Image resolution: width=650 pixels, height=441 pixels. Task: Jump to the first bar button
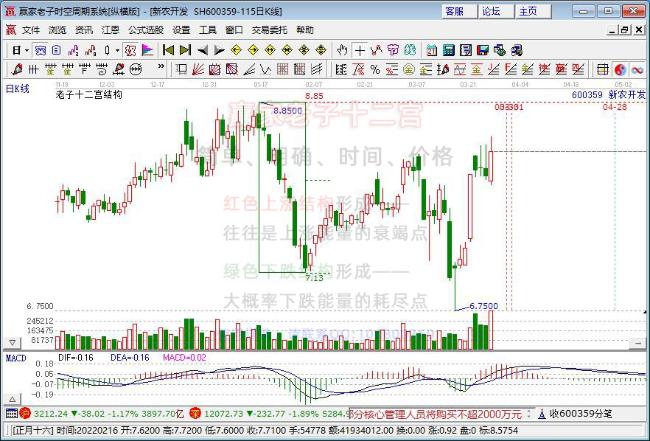[x=168, y=51]
